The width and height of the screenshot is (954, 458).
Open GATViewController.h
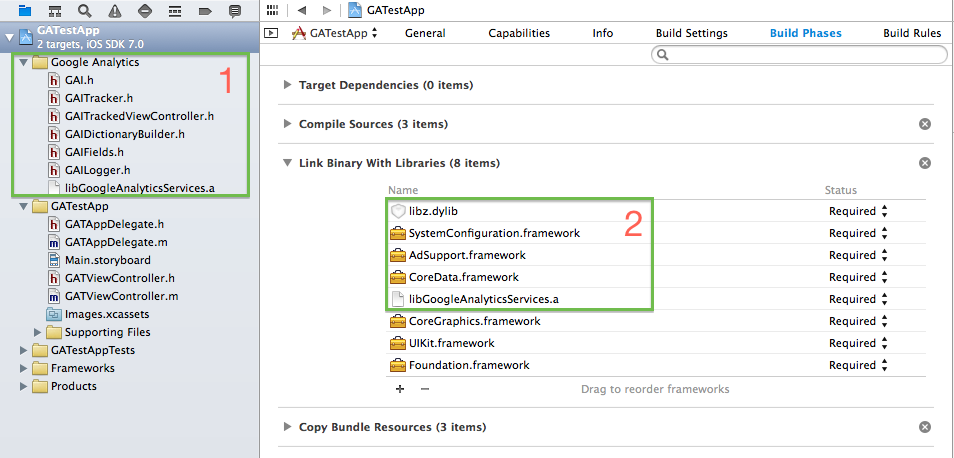[x=120, y=278]
